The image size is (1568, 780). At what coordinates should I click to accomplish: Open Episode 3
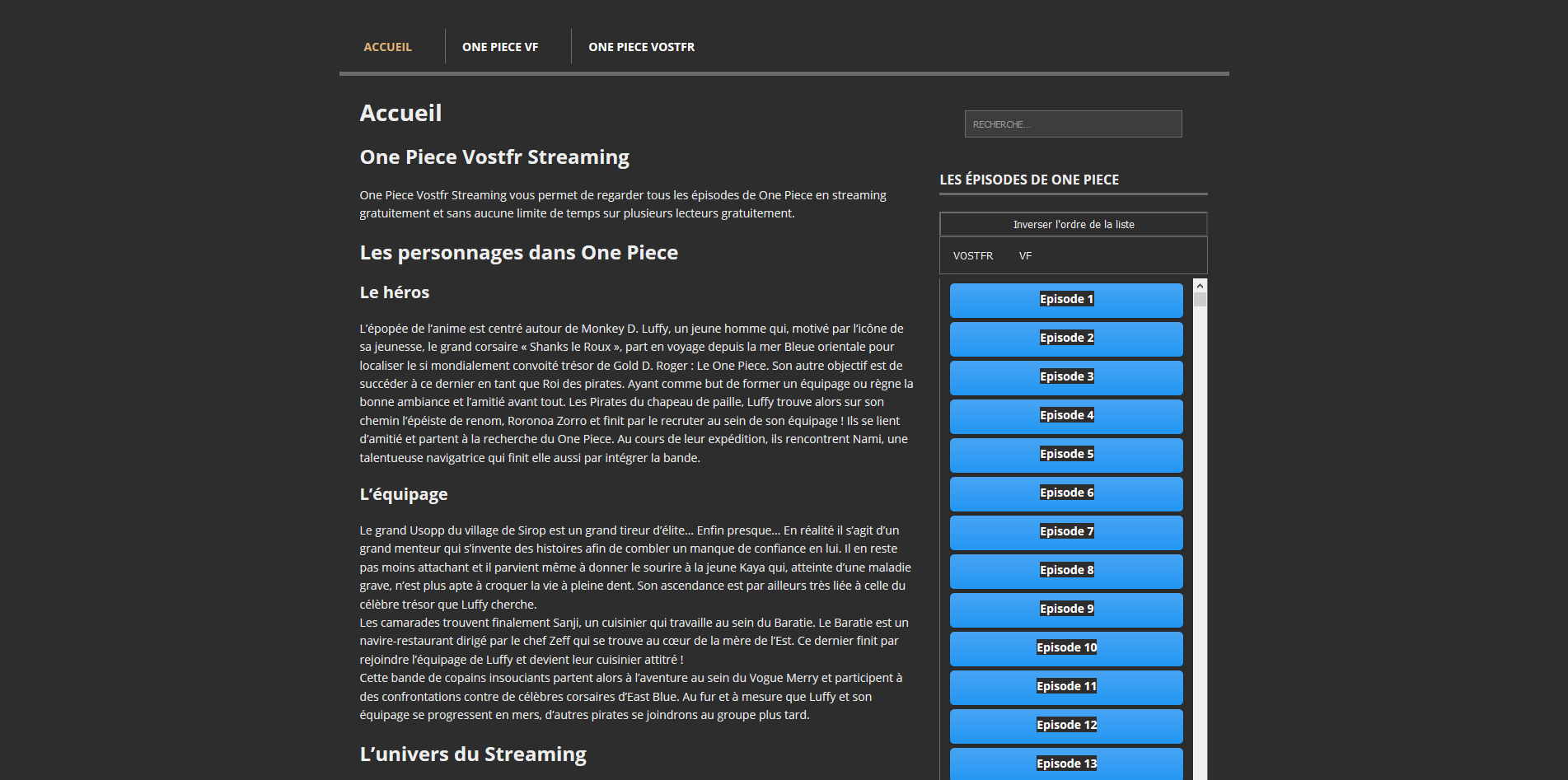pyautogui.click(x=1066, y=377)
